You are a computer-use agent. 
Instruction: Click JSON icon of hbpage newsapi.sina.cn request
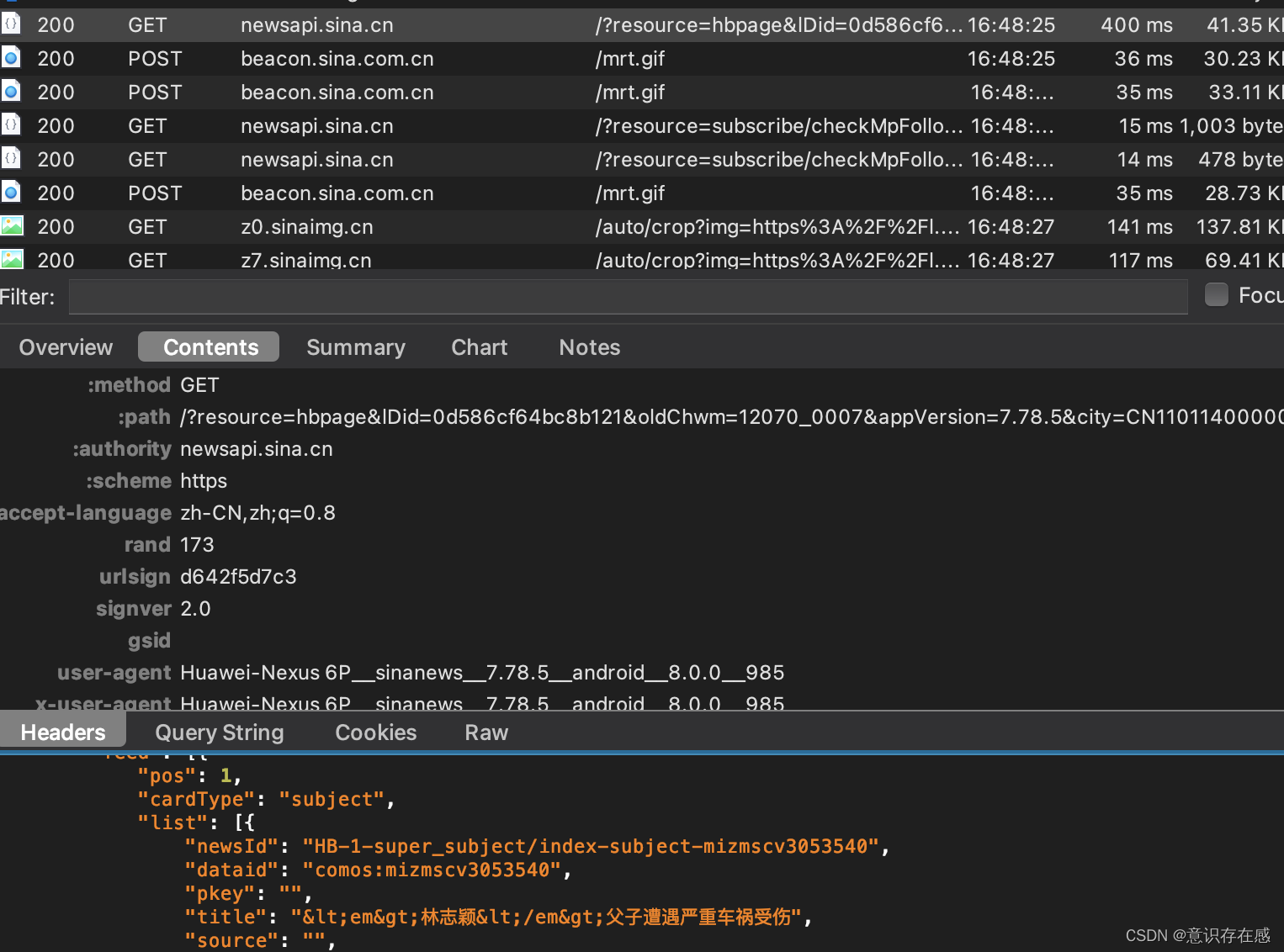click(x=11, y=24)
